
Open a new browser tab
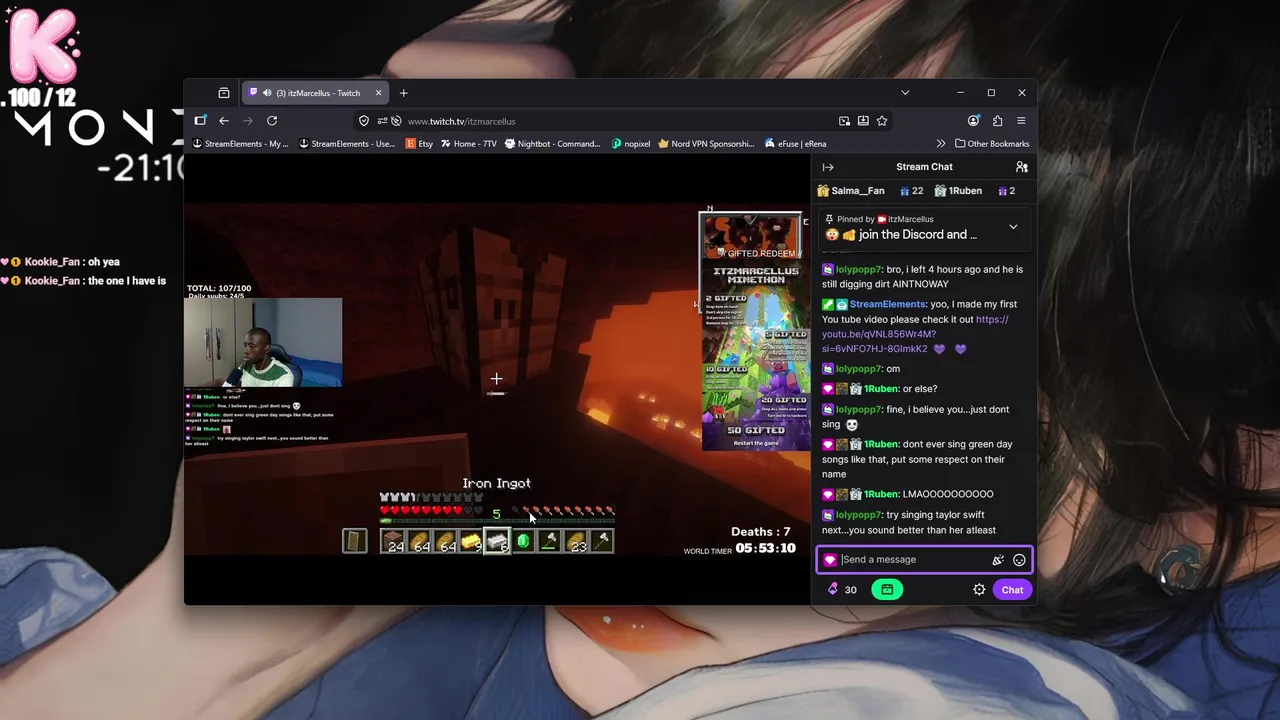point(404,93)
